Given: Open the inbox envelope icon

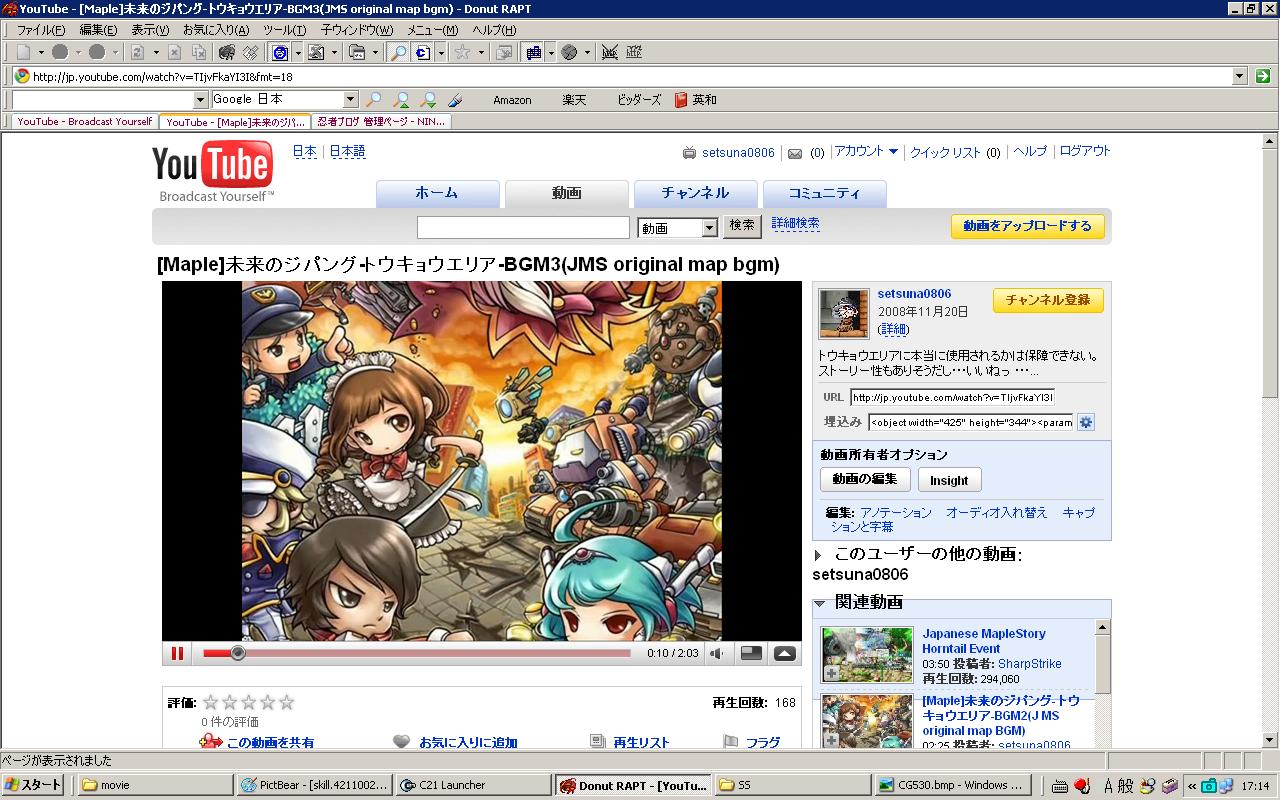Looking at the screenshot, I should 795,153.
